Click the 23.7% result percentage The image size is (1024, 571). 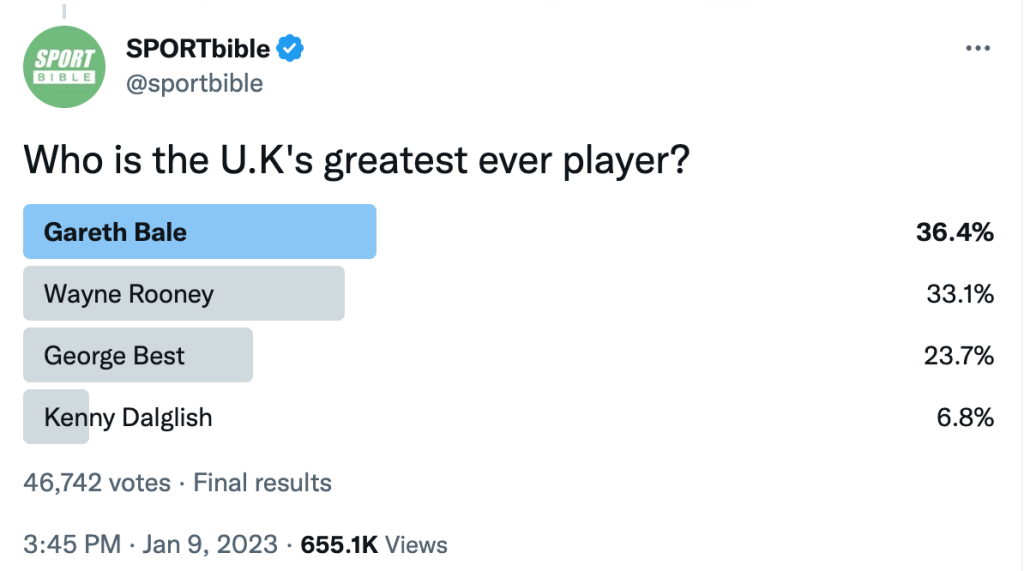click(959, 356)
